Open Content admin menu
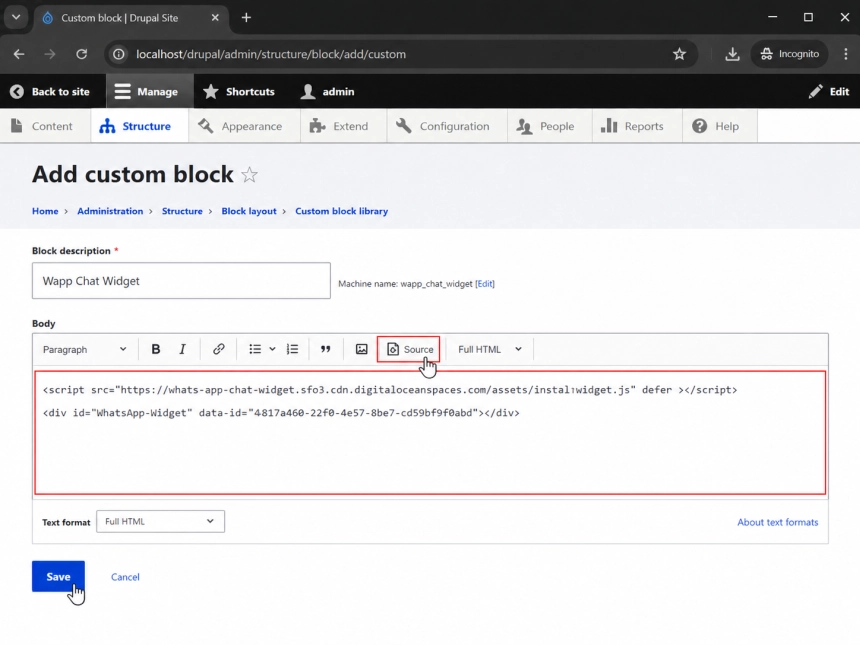The image size is (860, 645). pyautogui.click(x=45, y=126)
